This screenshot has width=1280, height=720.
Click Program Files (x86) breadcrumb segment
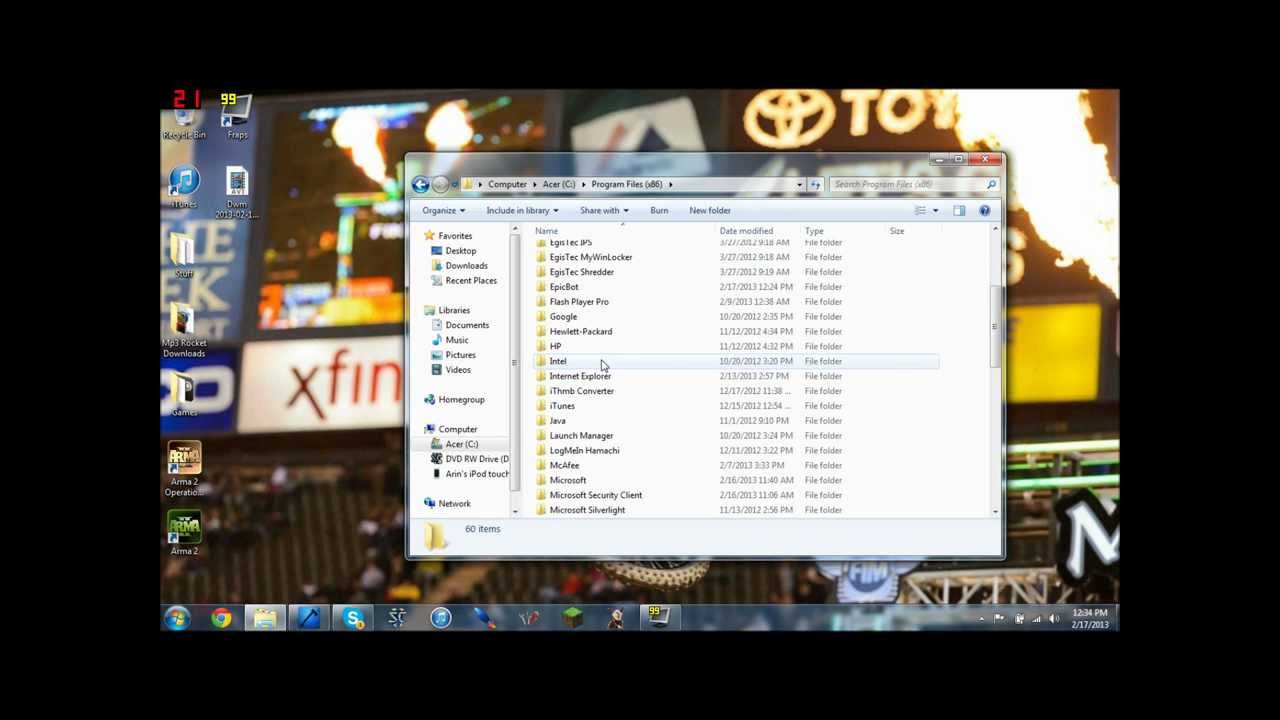(x=626, y=184)
